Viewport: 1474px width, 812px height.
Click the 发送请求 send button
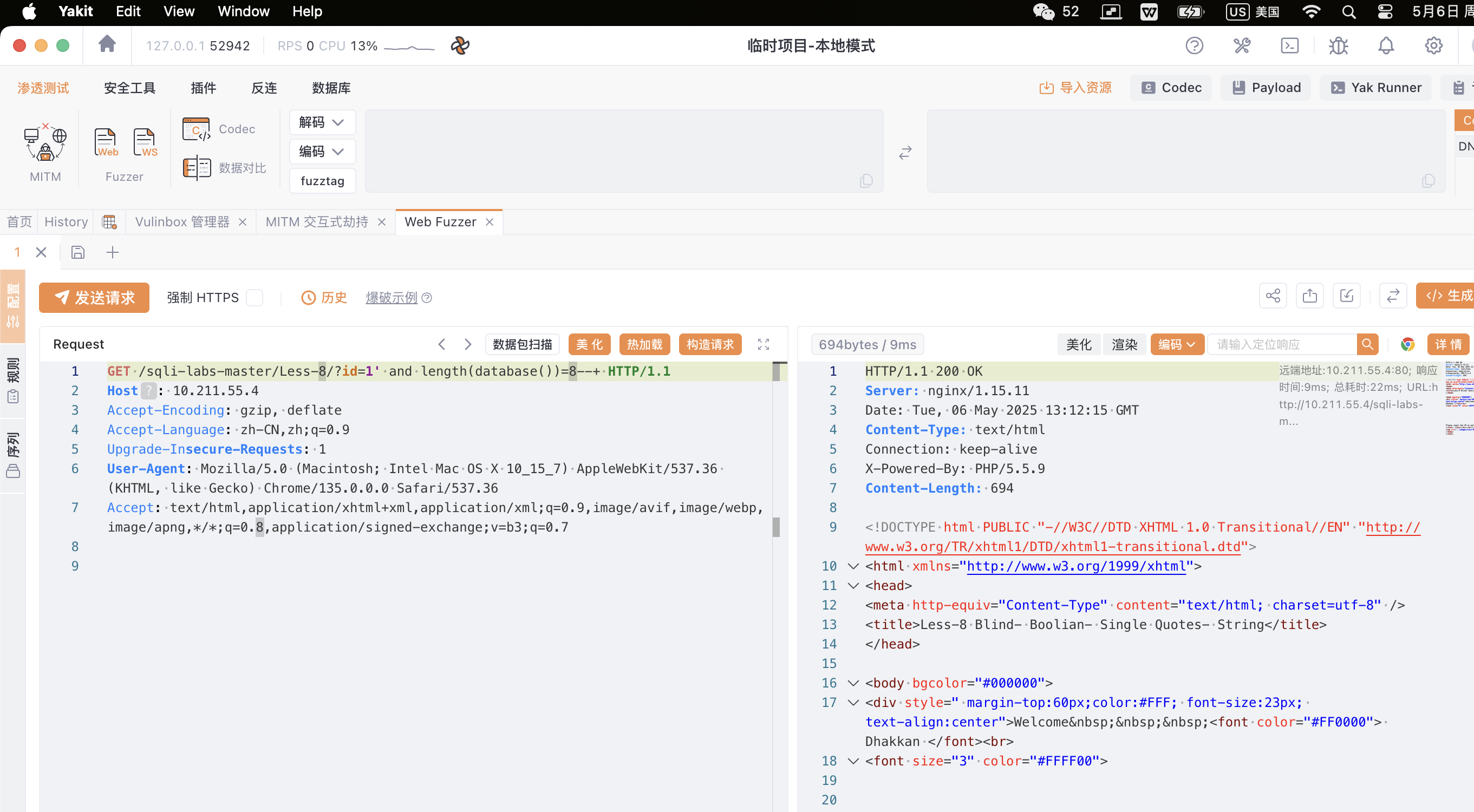click(94, 298)
